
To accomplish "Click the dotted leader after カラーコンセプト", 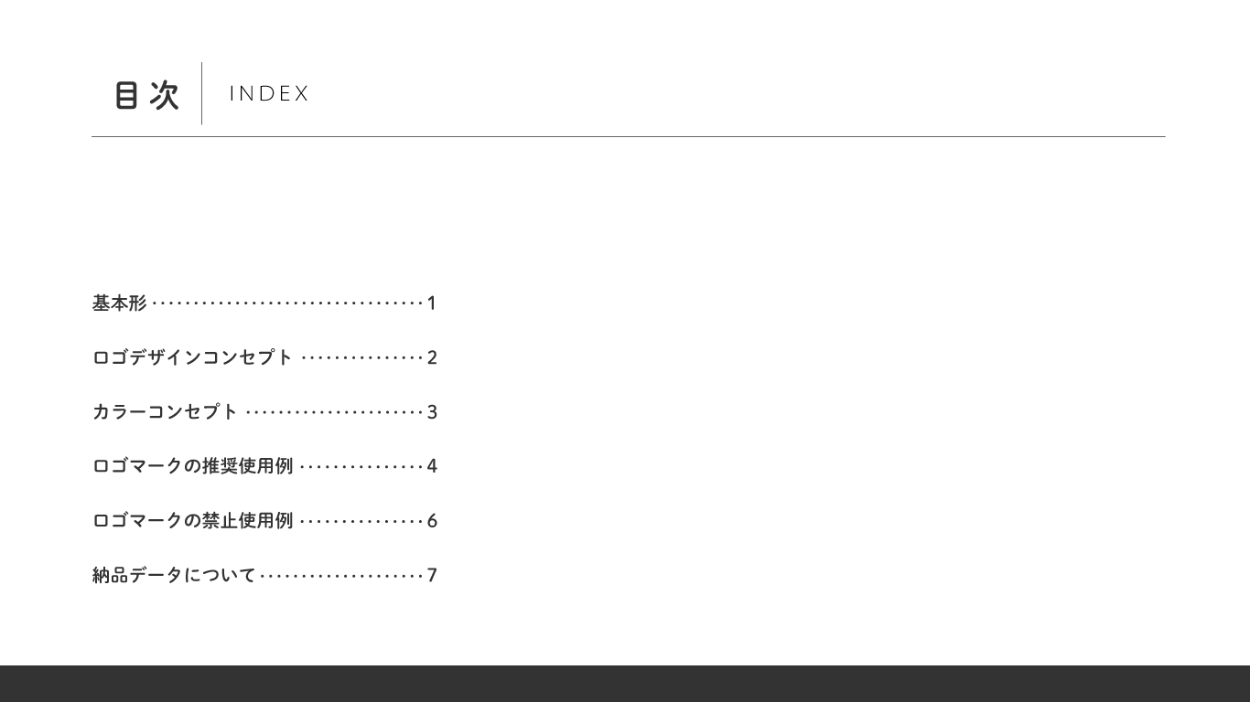I will point(334,412).
